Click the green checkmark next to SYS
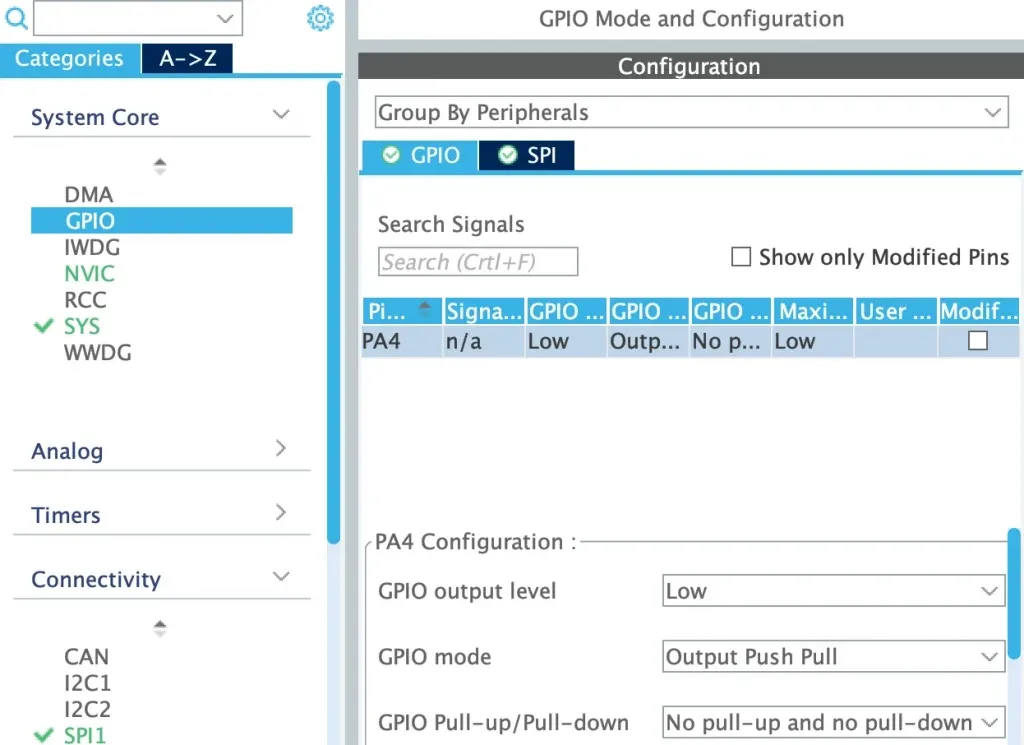The height and width of the screenshot is (745, 1024). click(x=43, y=326)
